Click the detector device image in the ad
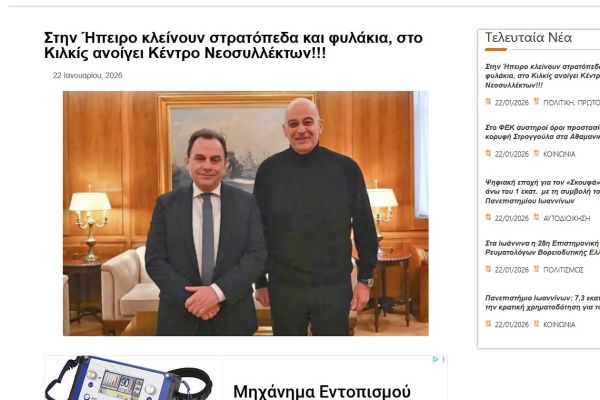The width and height of the screenshot is (600, 400). [129, 378]
